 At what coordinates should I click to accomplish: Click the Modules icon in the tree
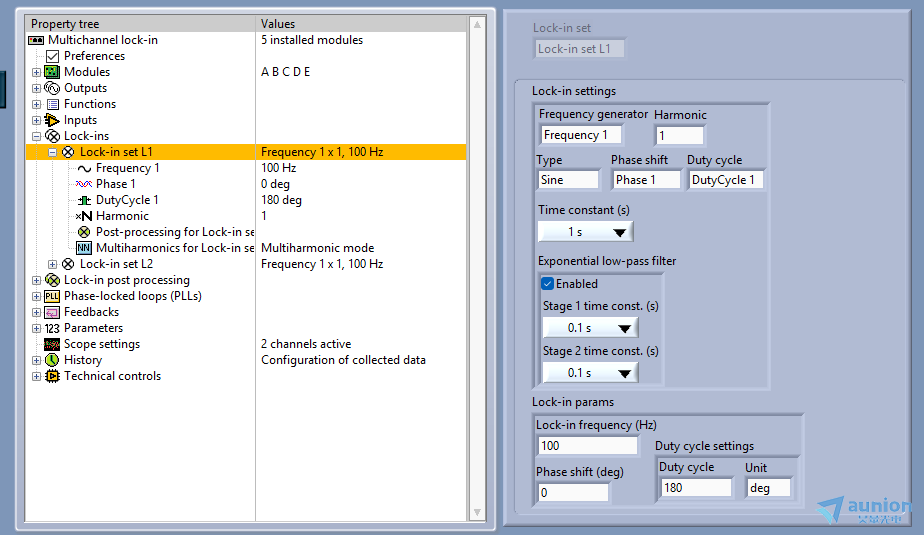[x=52, y=72]
